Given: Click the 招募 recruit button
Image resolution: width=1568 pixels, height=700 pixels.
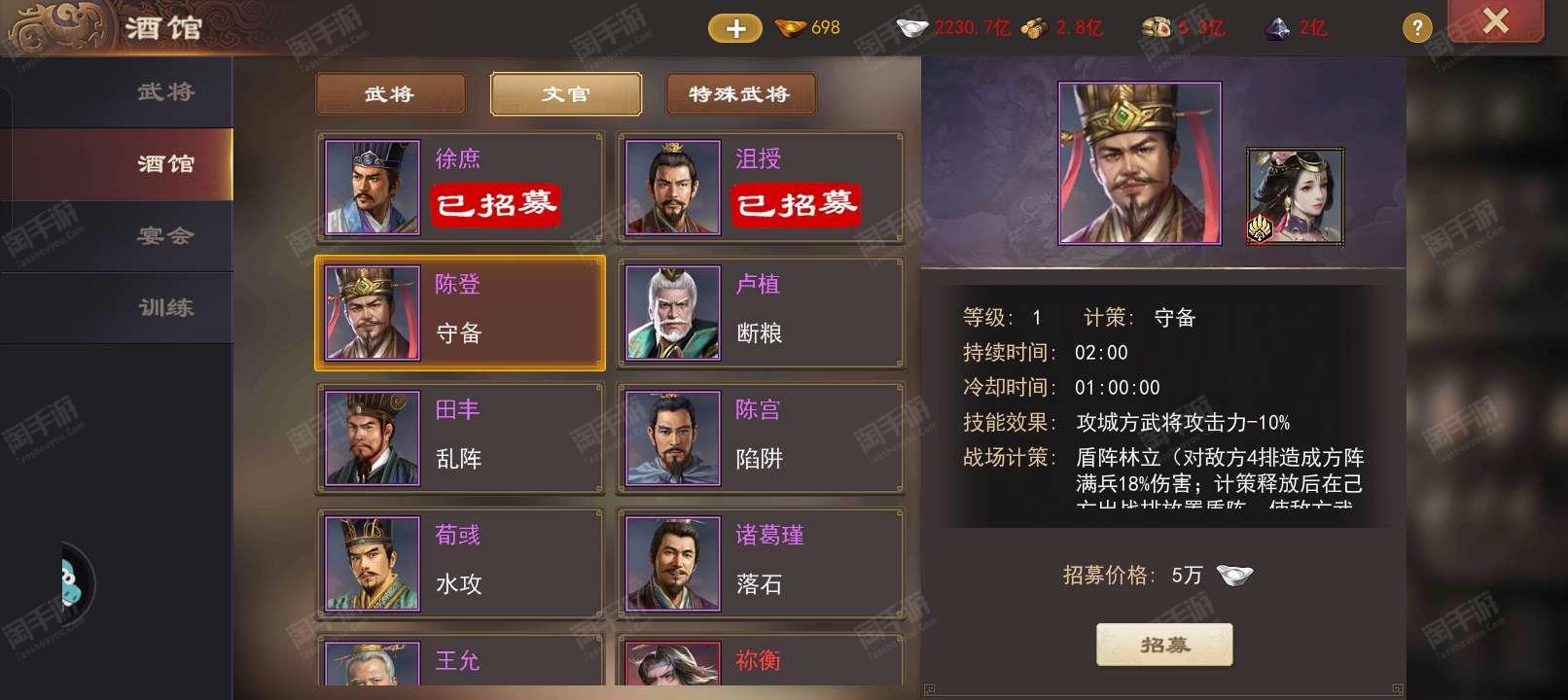Looking at the screenshot, I should 1164,645.
